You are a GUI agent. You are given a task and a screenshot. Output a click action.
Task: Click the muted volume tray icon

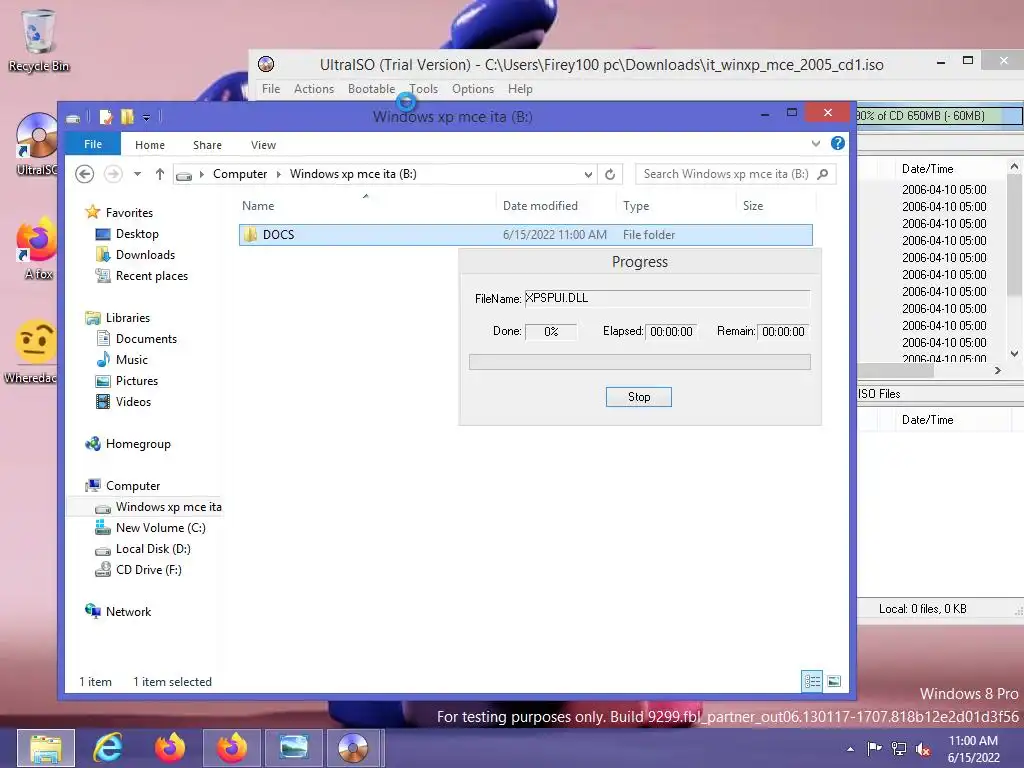coord(923,749)
